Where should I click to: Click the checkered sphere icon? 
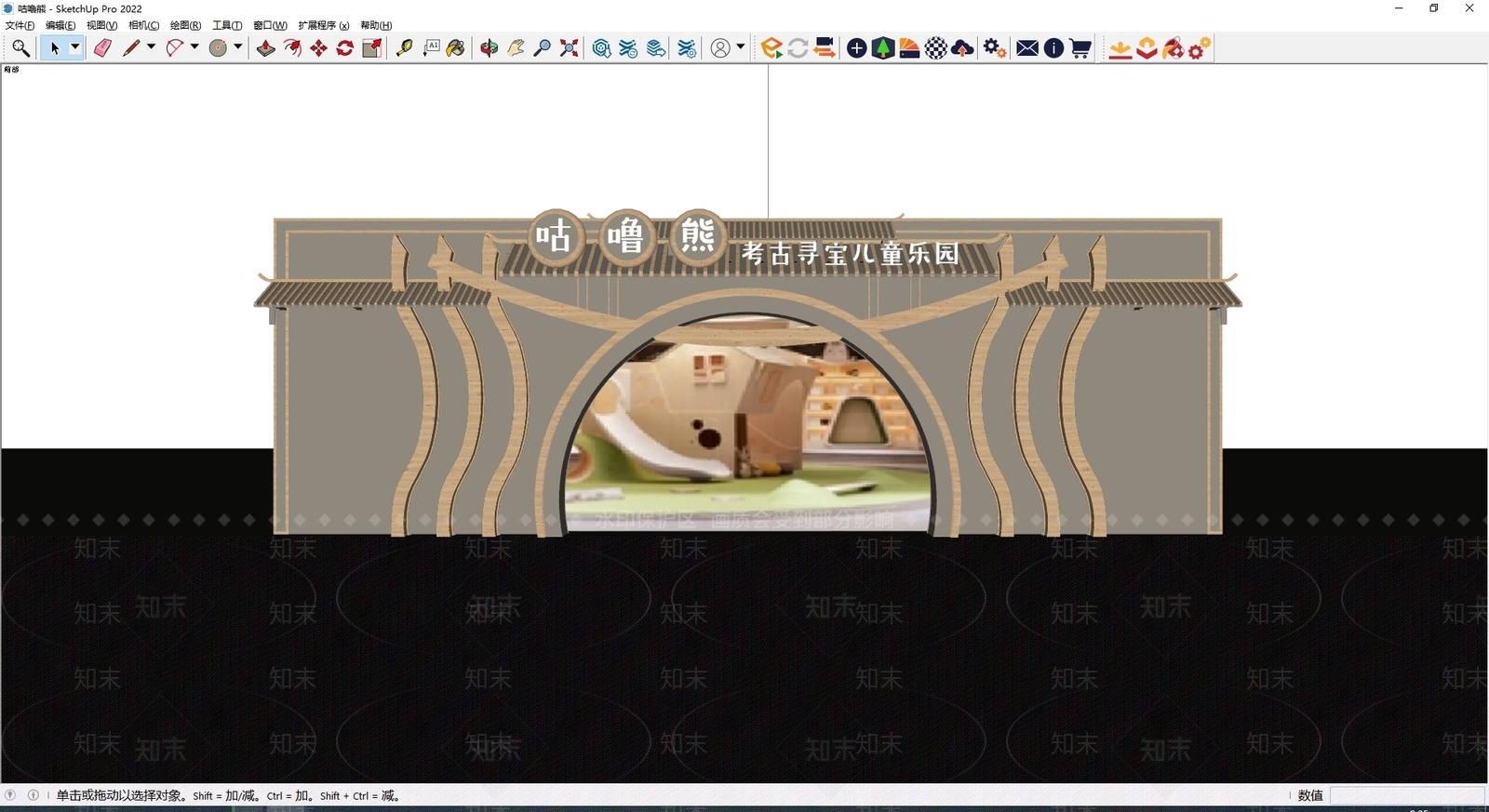click(936, 48)
